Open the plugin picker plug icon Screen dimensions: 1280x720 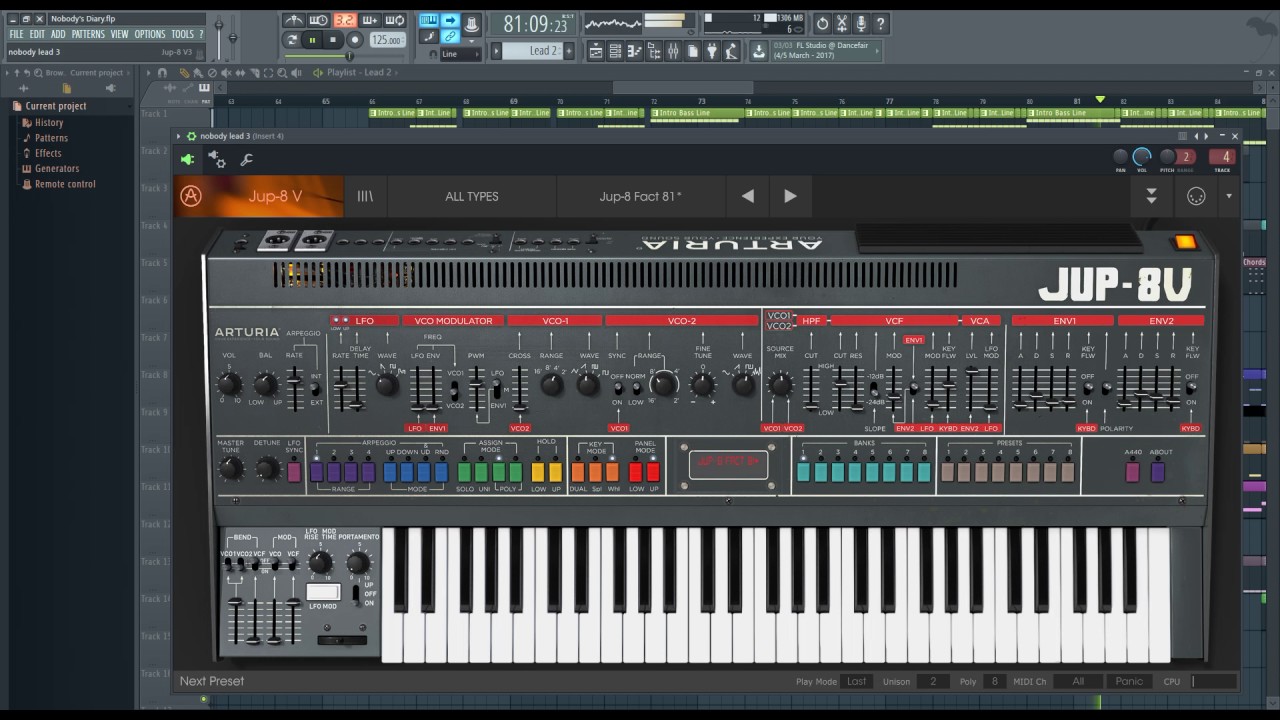pyautogui.click(x=713, y=51)
